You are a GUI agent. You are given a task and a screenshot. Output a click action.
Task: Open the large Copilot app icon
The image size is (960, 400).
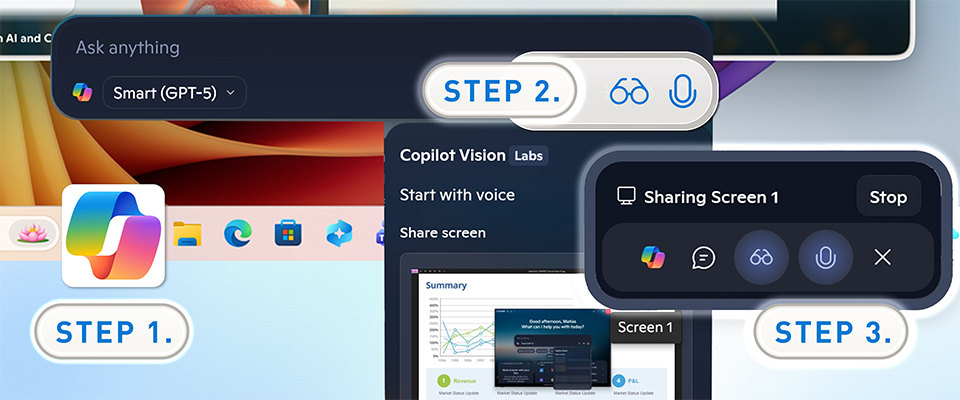(x=113, y=236)
